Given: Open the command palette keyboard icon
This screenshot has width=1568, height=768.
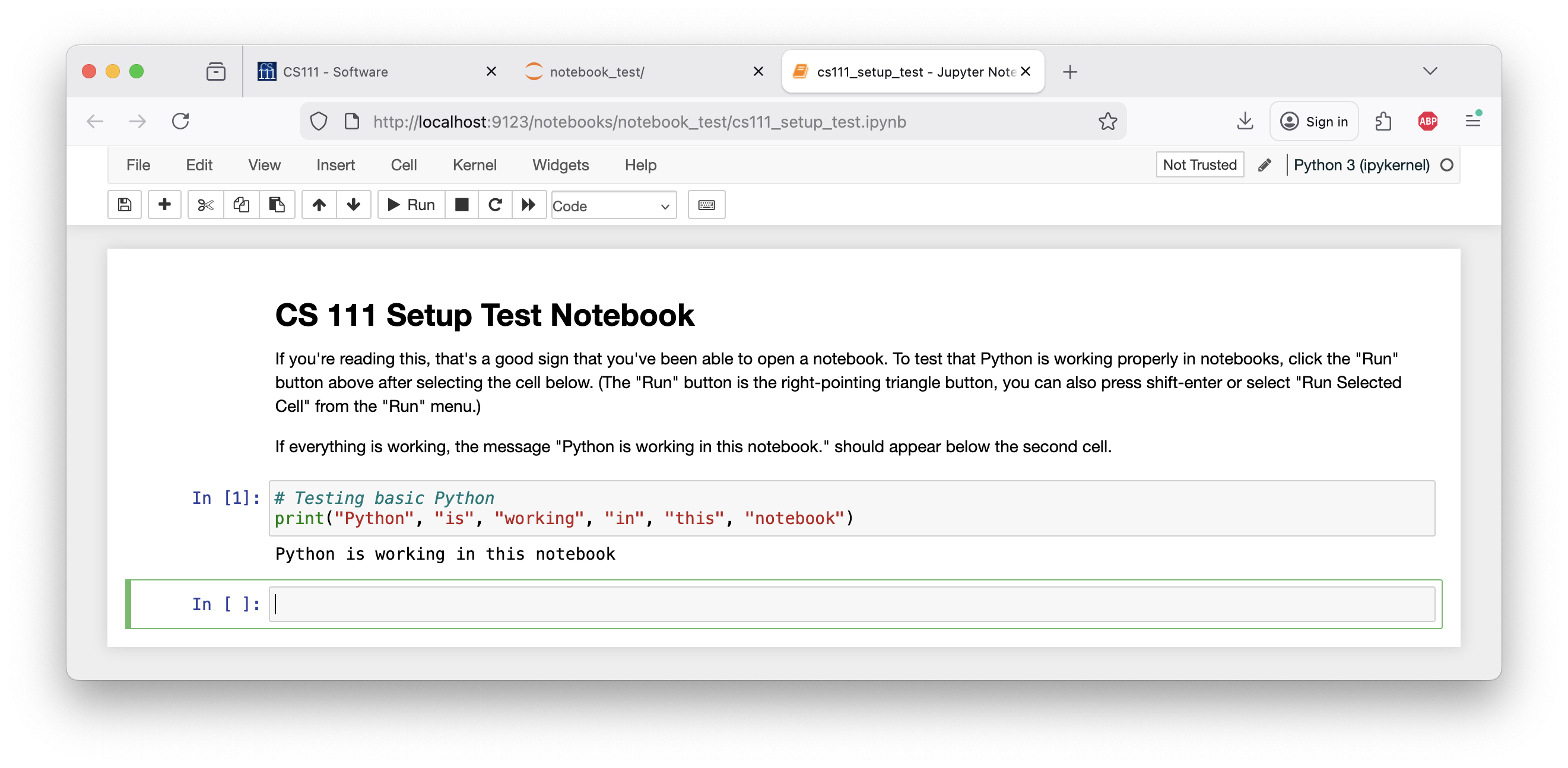Looking at the screenshot, I should pos(706,205).
